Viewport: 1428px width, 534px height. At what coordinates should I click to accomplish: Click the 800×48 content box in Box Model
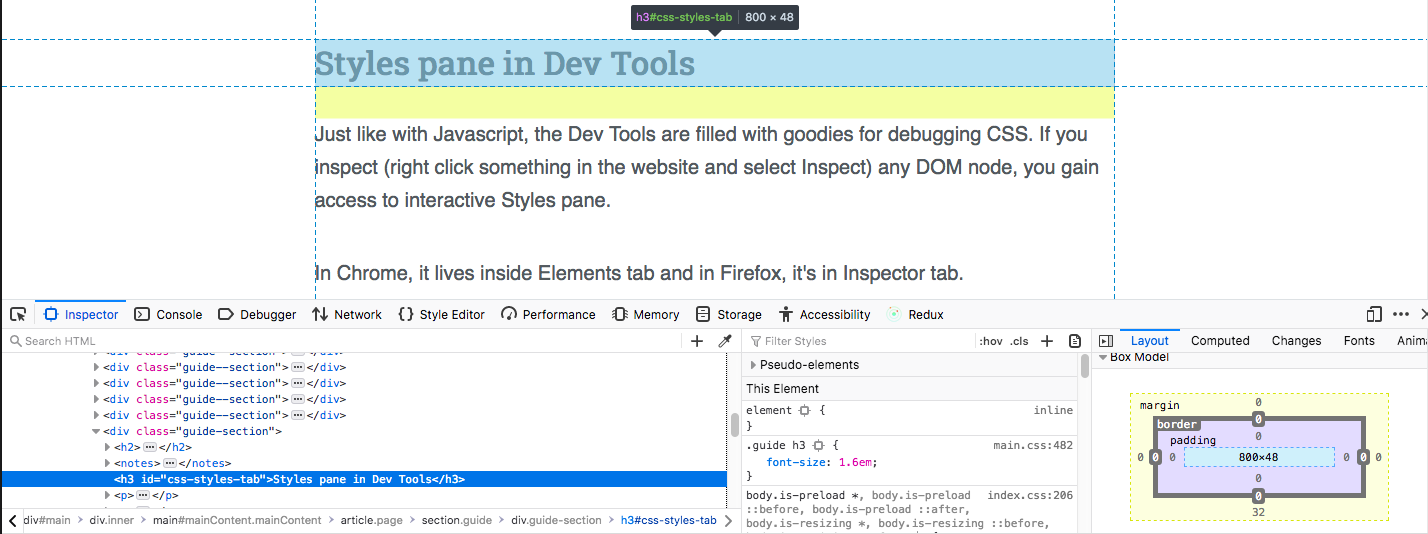pyautogui.click(x=1259, y=457)
